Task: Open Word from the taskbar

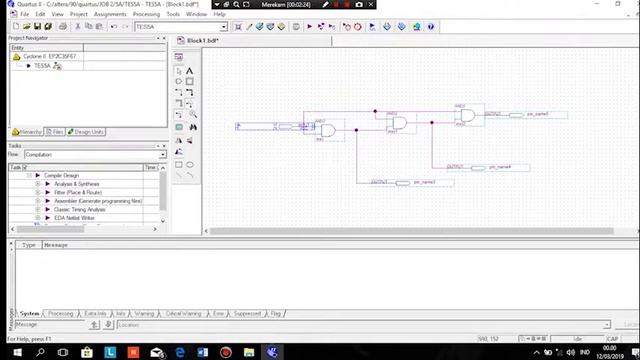Action: coord(203,352)
